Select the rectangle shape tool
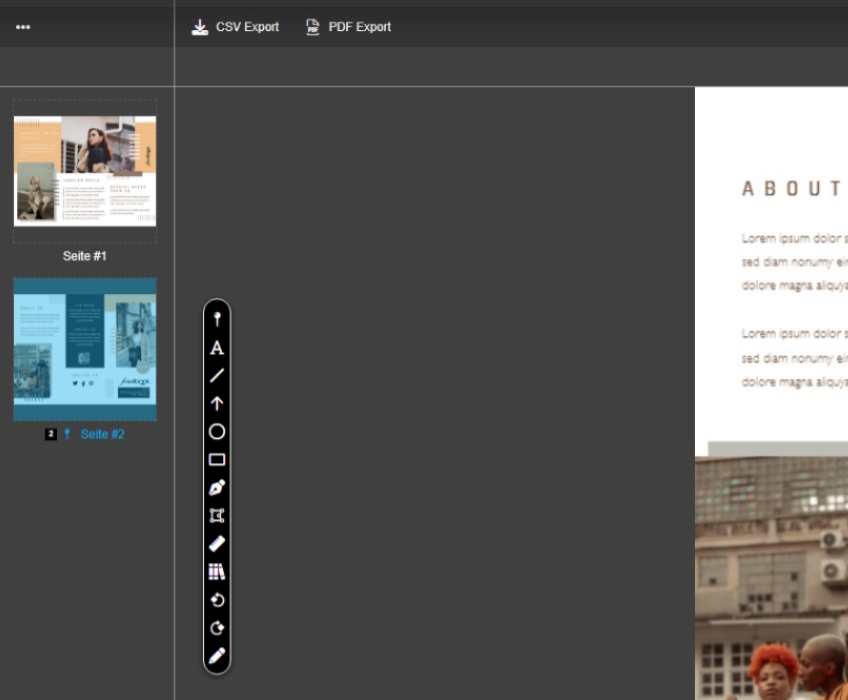Image resolution: width=848 pixels, height=700 pixels. (217, 460)
